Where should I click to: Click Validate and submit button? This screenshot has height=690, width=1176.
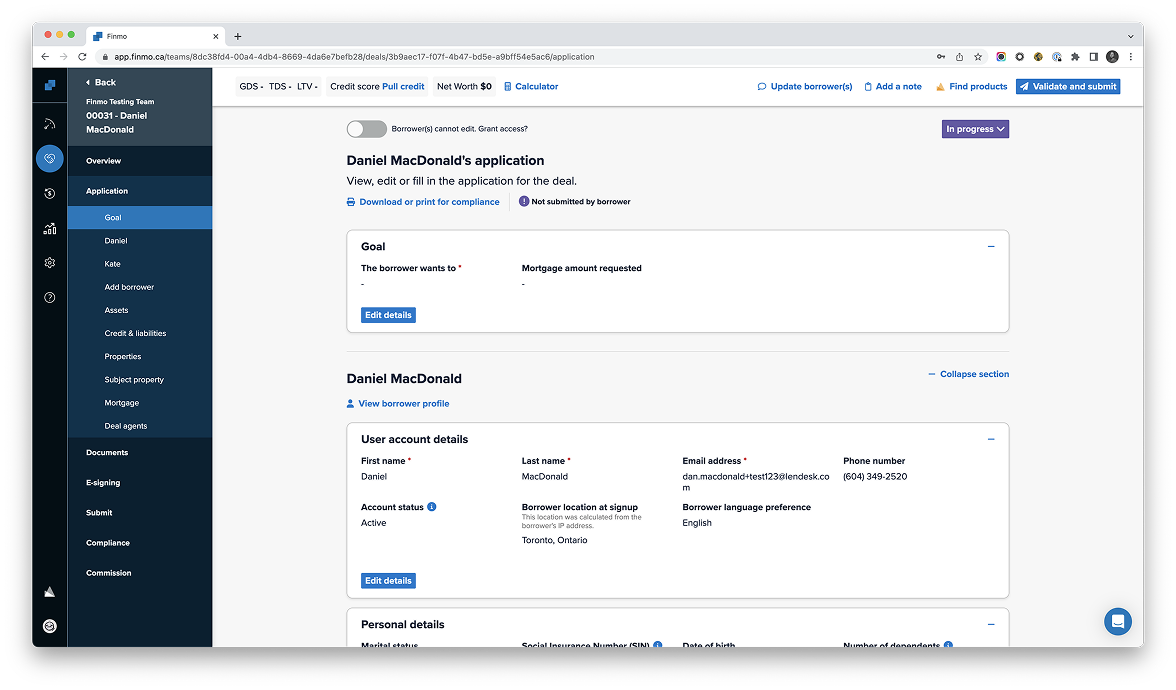pos(1068,87)
